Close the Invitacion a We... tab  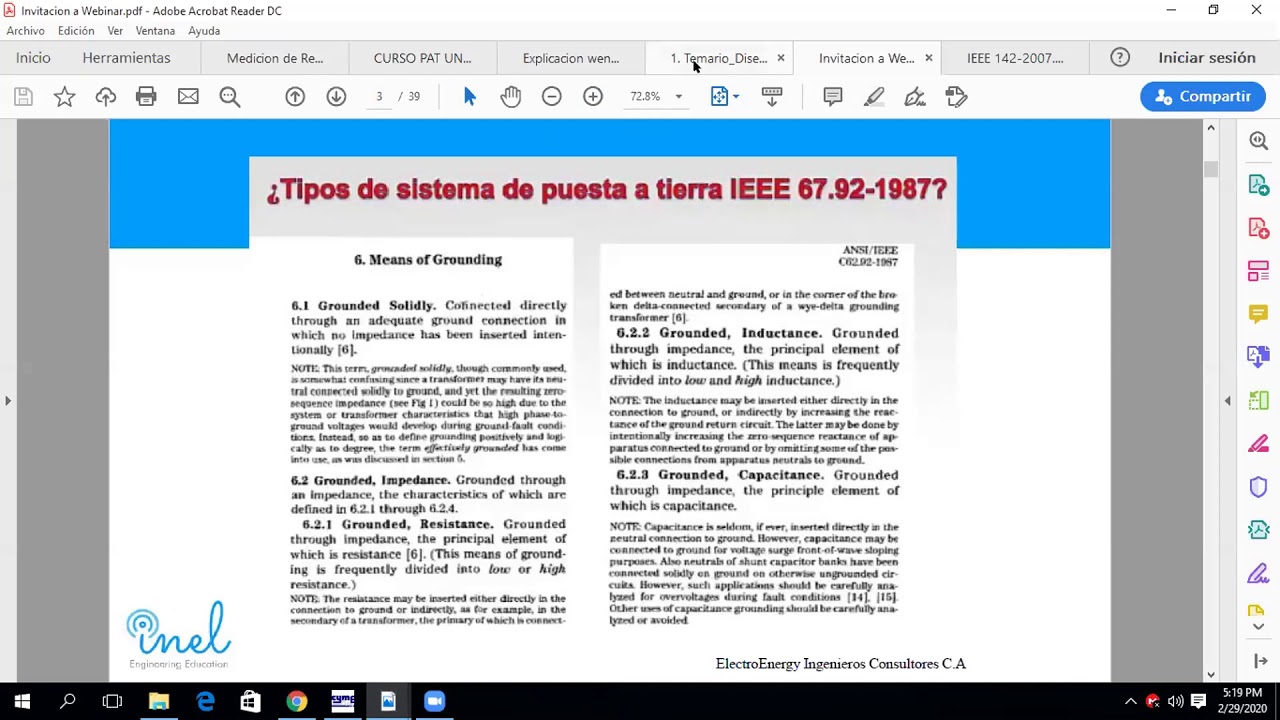tap(929, 58)
